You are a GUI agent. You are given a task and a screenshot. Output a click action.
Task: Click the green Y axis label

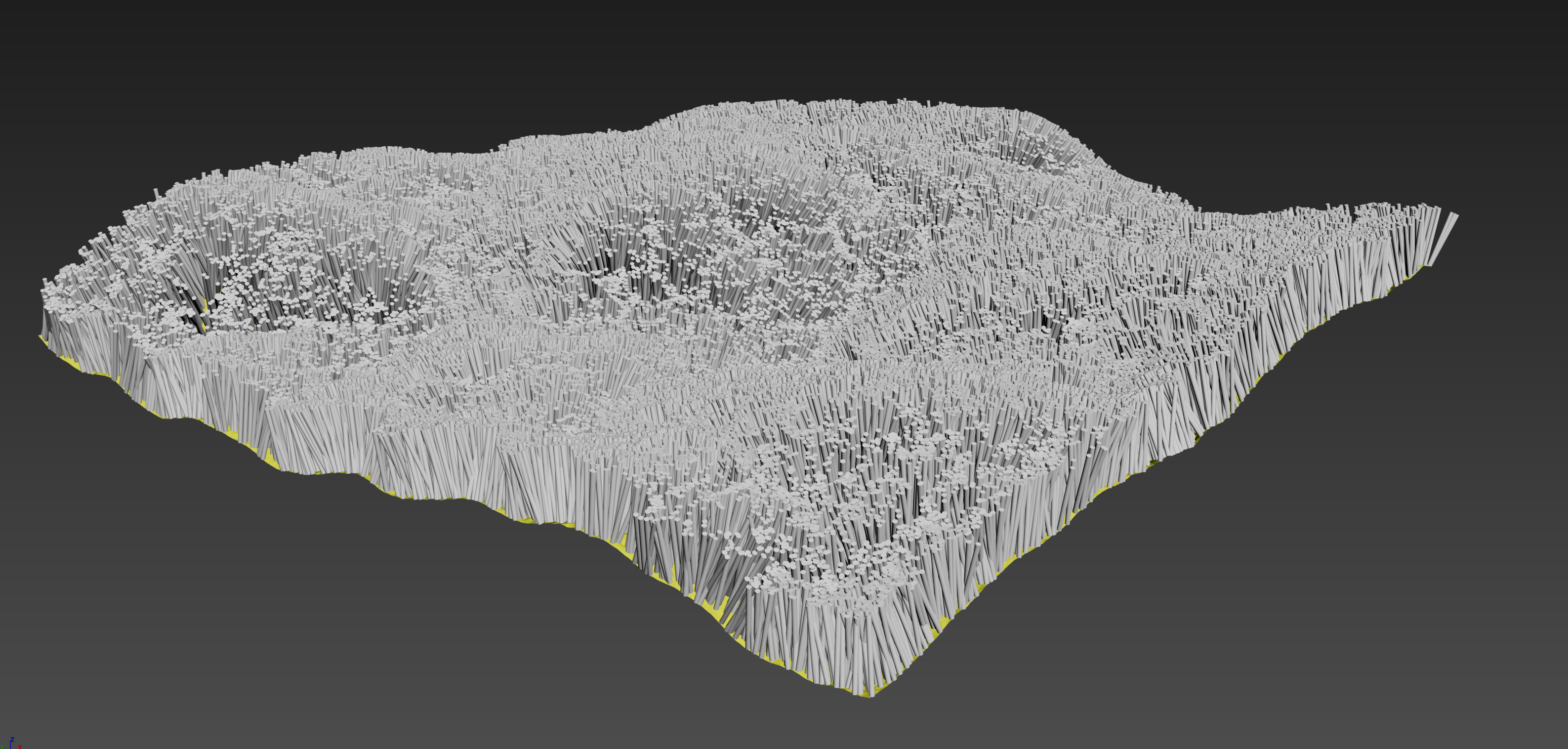2,746
